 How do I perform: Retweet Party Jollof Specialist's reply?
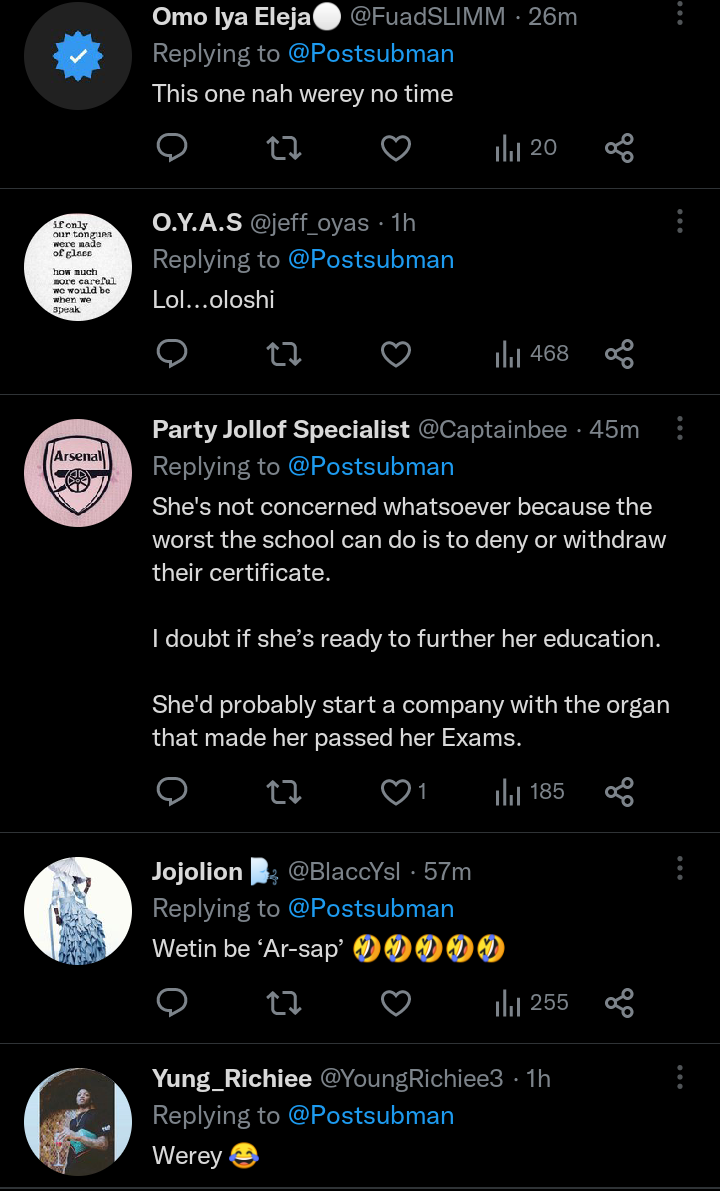click(285, 792)
